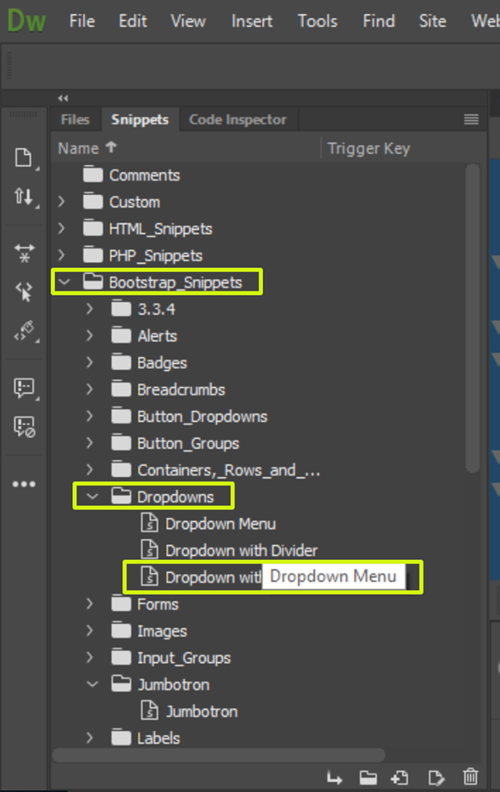Viewport: 500px width, 792px height.
Task: Click the Expand All code icon
Action: [24, 253]
